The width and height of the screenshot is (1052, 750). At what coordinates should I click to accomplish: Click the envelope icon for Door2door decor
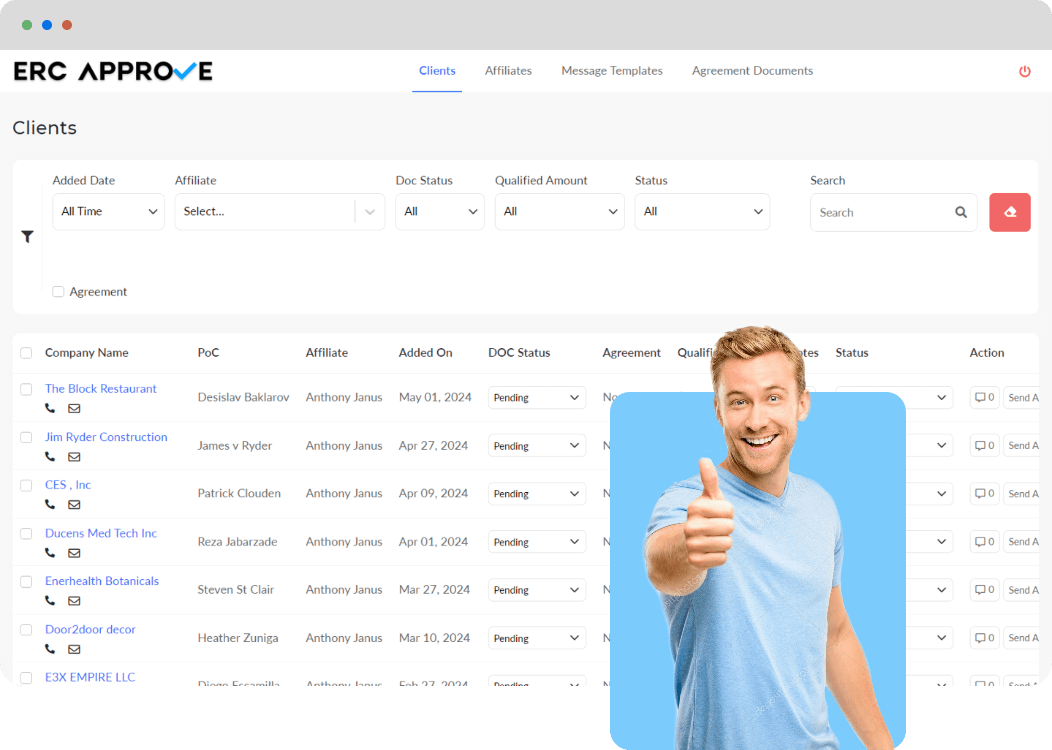(x=74, y=649)
